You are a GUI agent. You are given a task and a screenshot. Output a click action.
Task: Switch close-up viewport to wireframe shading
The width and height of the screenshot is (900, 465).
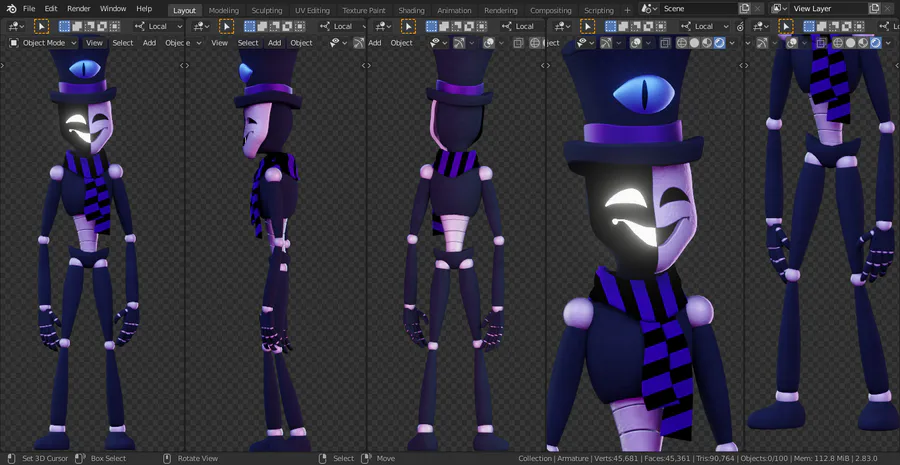pyautogui.click(x=682, y=42)
